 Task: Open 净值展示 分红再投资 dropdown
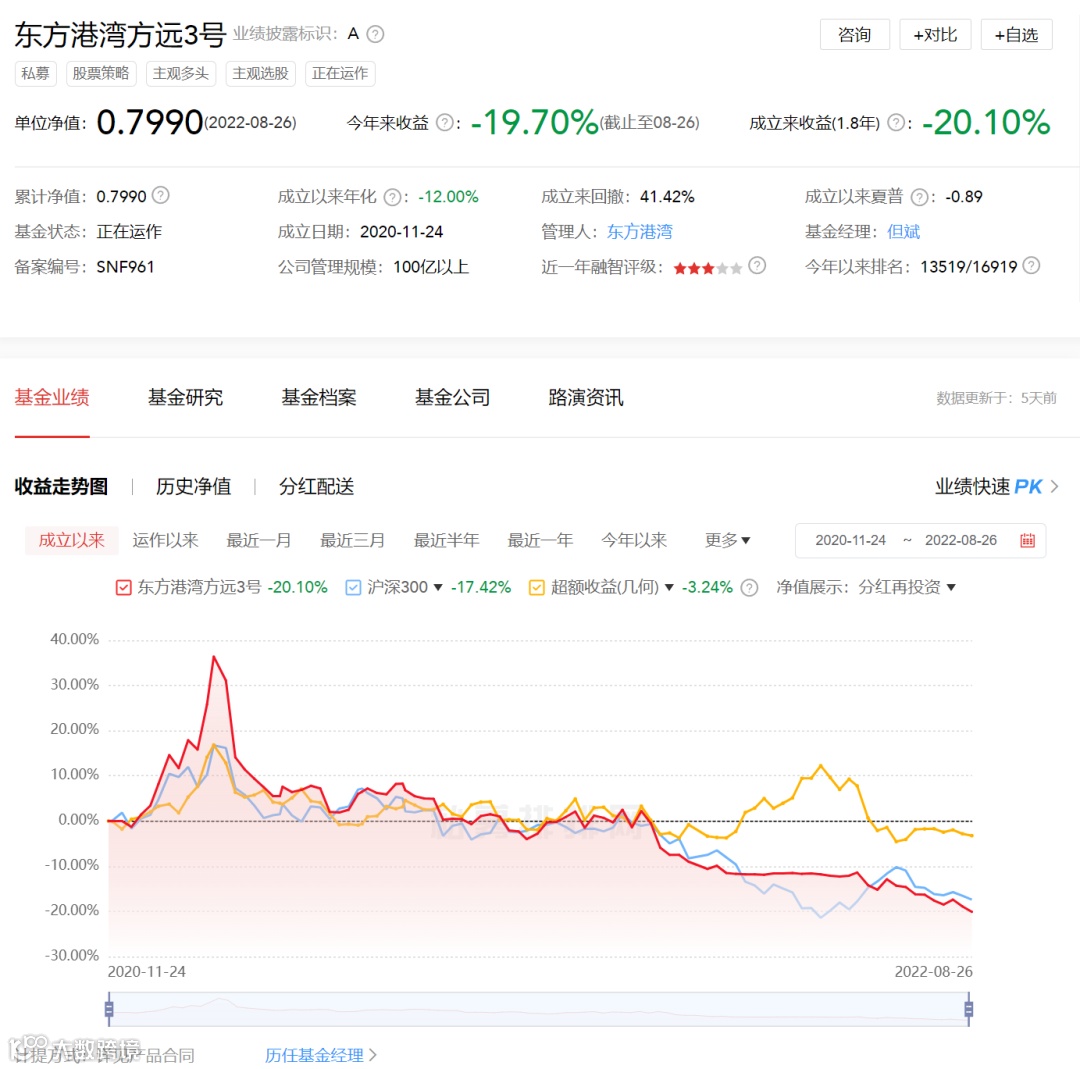click(906, 588)
